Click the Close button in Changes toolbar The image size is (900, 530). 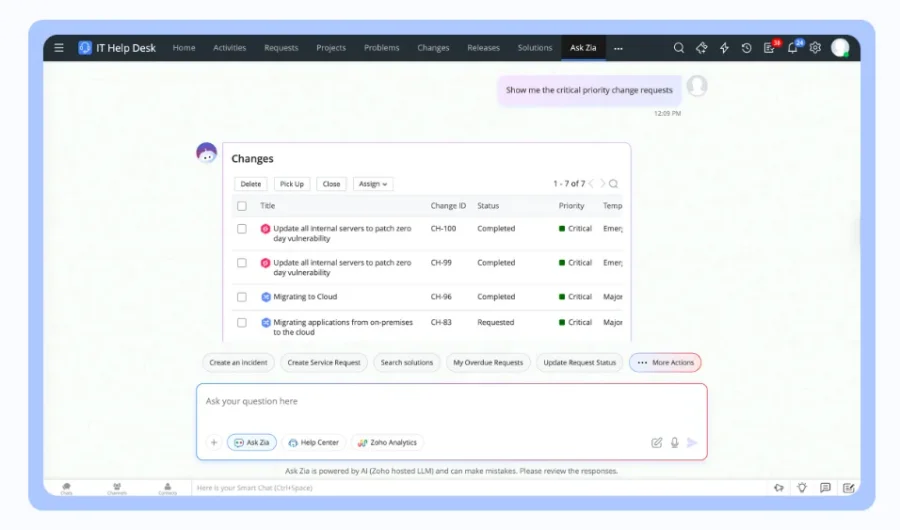pyautogui.click(x=331, y=184)
